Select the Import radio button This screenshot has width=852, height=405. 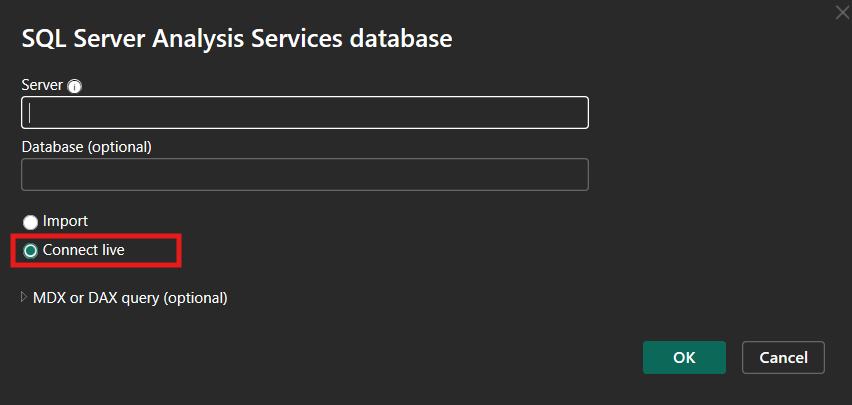pyautogui.click(x=30, y=222)
